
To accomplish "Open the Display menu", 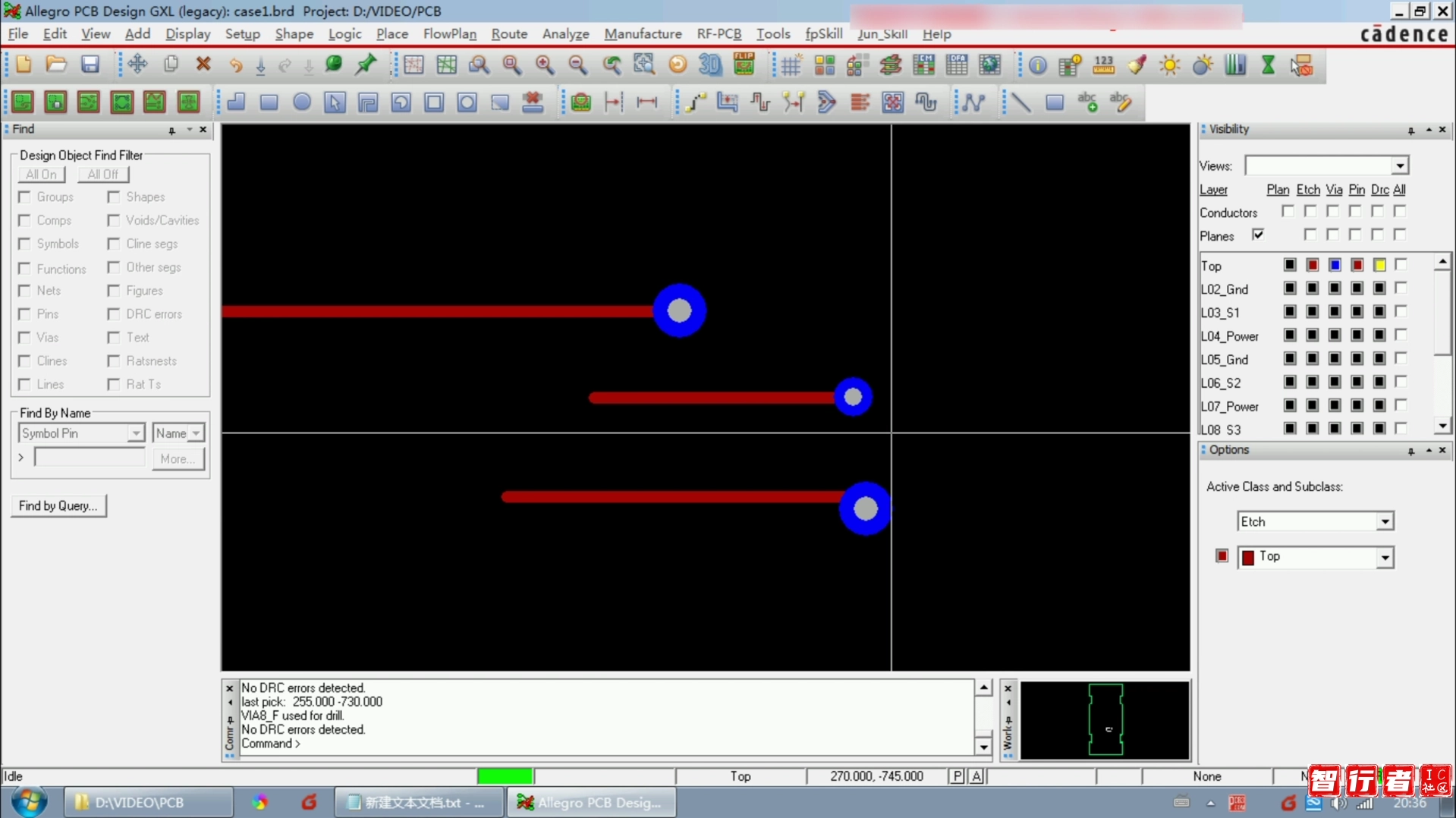I will (x=187, y=34).
